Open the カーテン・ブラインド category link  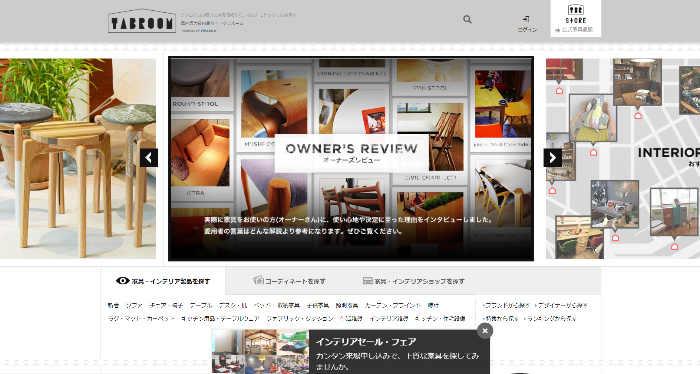click(392, 306)
